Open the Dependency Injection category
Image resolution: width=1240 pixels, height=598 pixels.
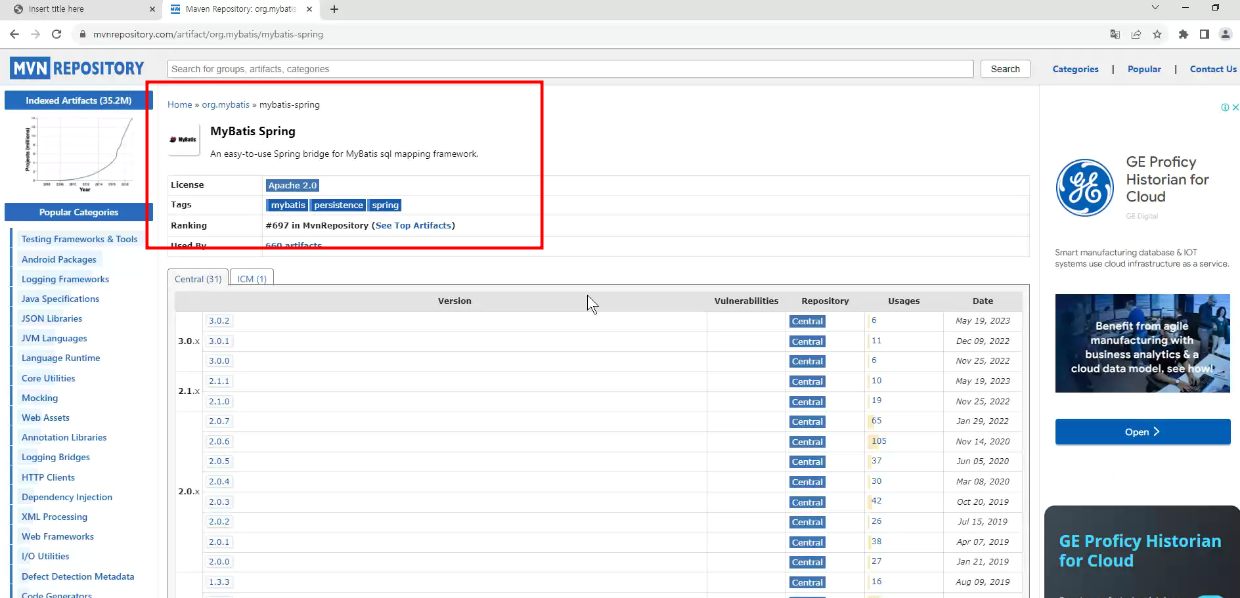coord(67,497)
